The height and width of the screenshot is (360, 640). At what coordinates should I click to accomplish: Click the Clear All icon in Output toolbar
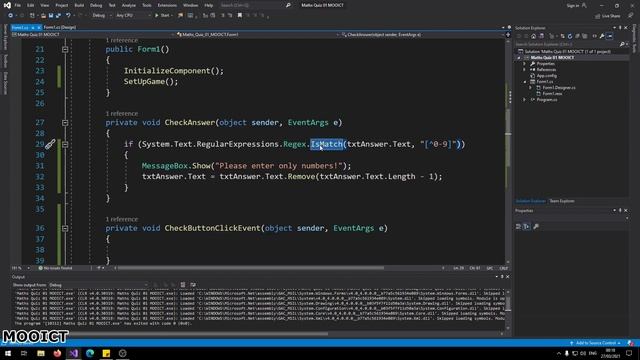183,285
